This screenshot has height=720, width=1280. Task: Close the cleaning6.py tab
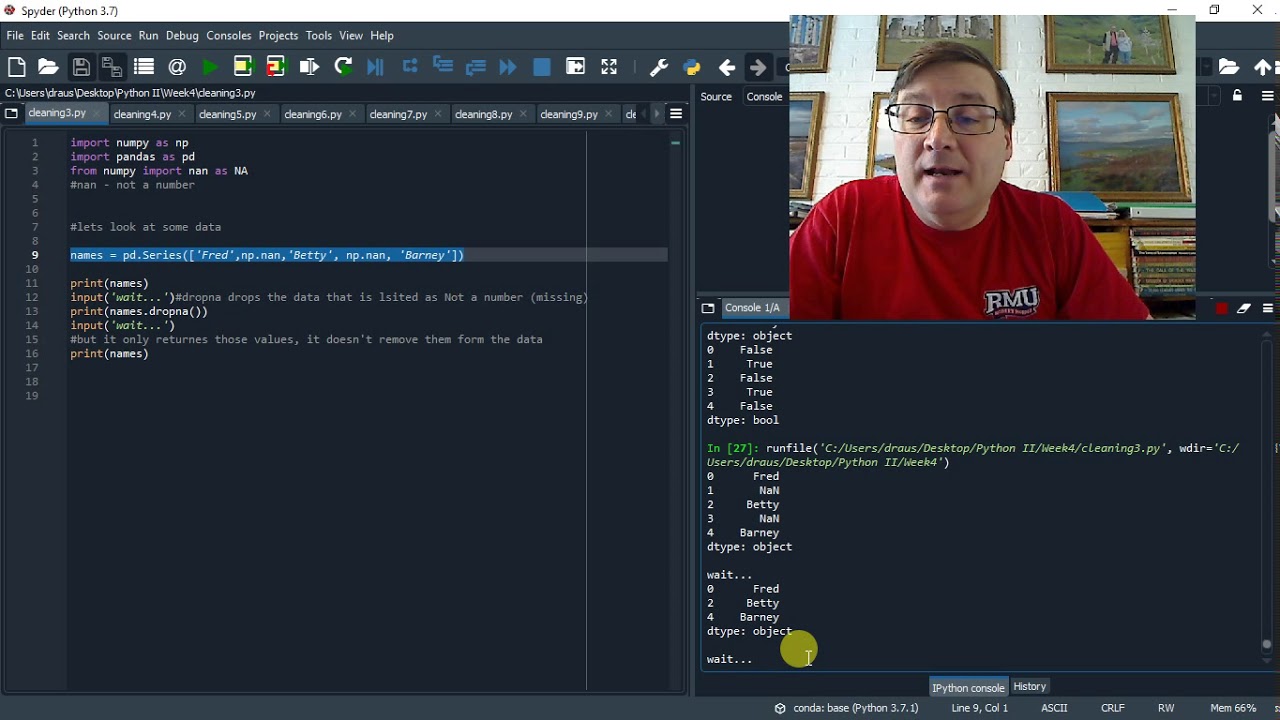(352, 114)
